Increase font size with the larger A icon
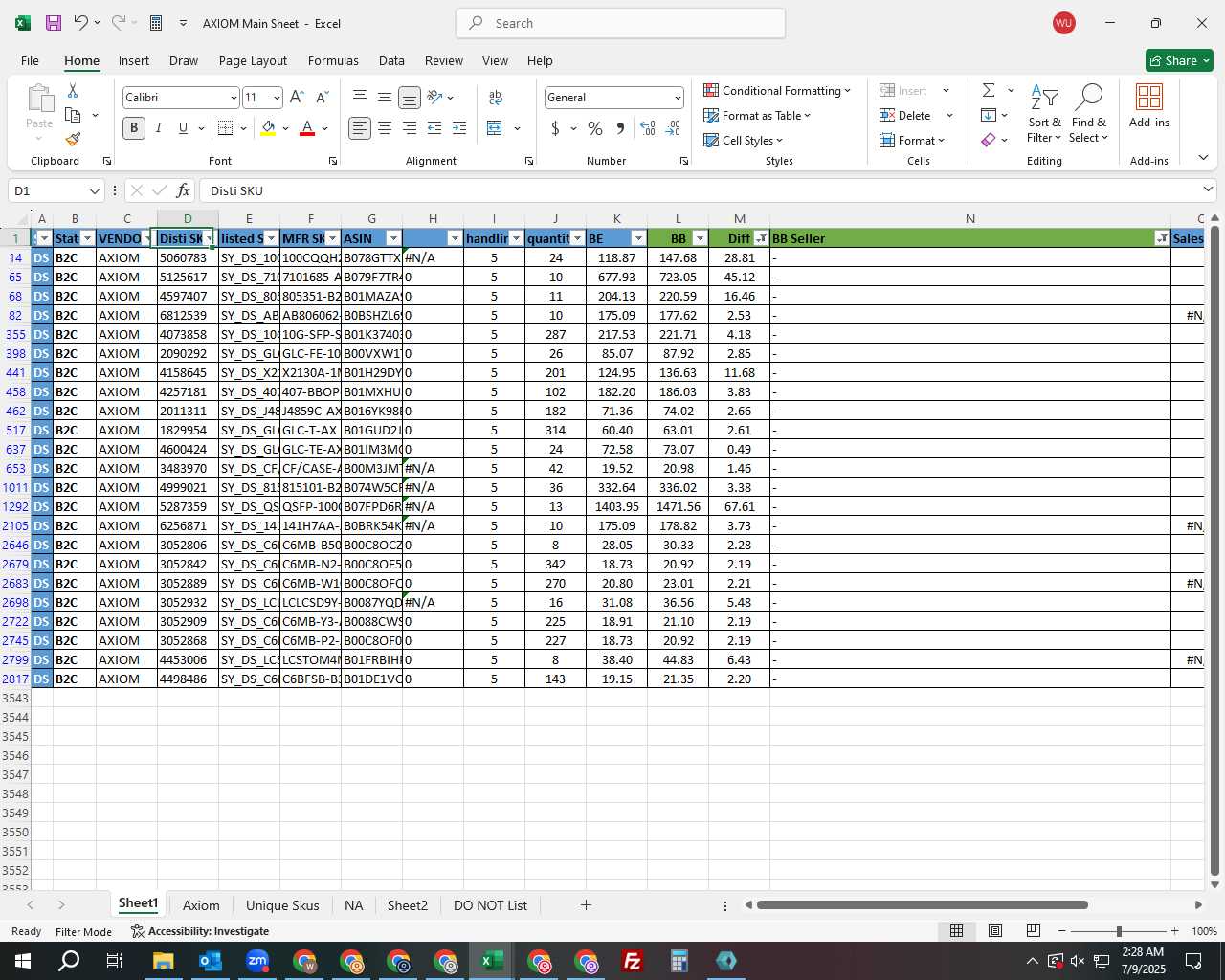 click(297, 98)
